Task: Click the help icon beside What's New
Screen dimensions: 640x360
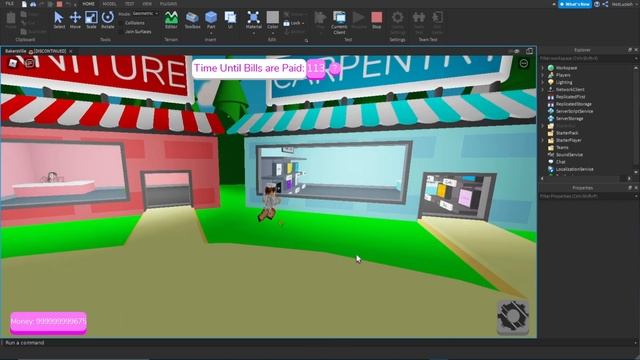Action: pyautogui.click(x=597, y=4)
